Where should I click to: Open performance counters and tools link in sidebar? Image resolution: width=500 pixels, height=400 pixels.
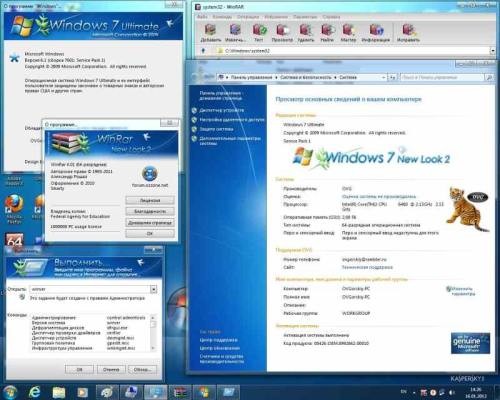point(222,359)
